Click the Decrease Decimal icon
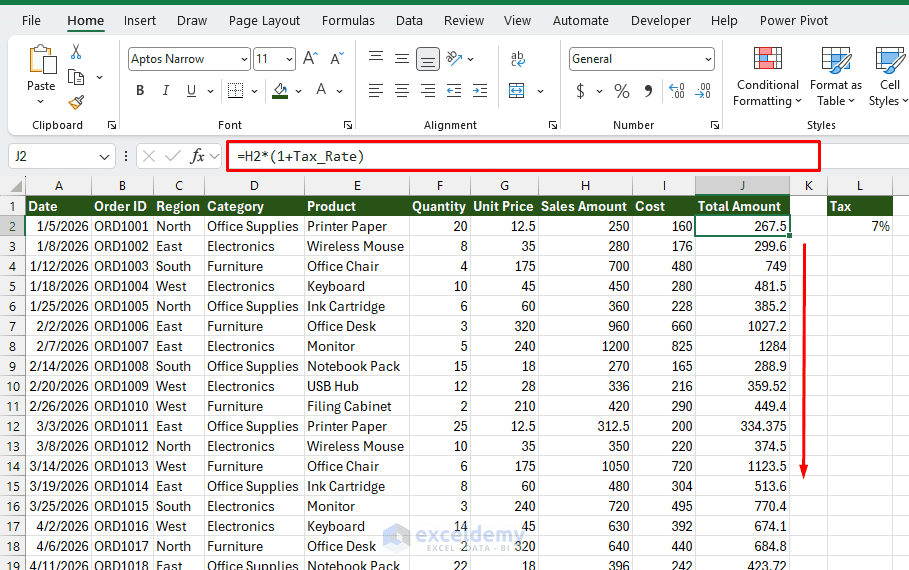This screenshot has height=570, width=909. pos(703,90)
